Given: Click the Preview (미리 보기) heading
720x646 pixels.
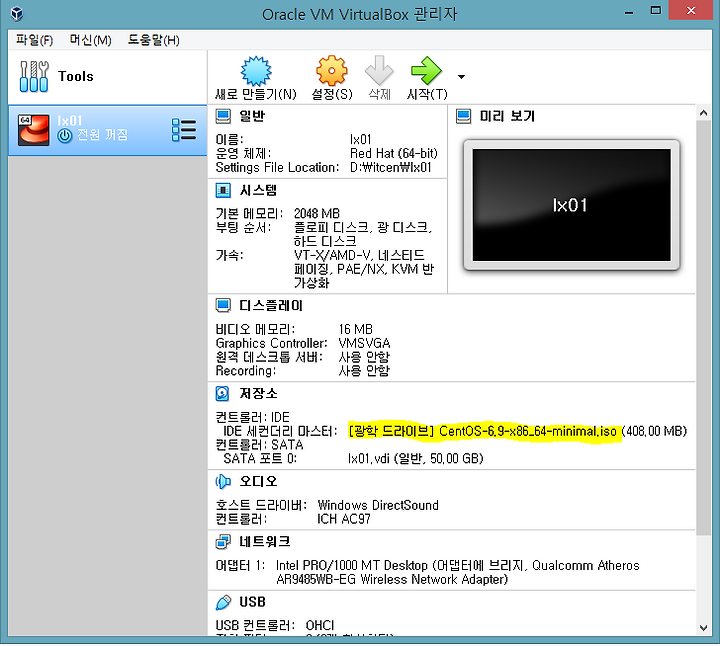Looking at the screenshot, I should [507, 116].
